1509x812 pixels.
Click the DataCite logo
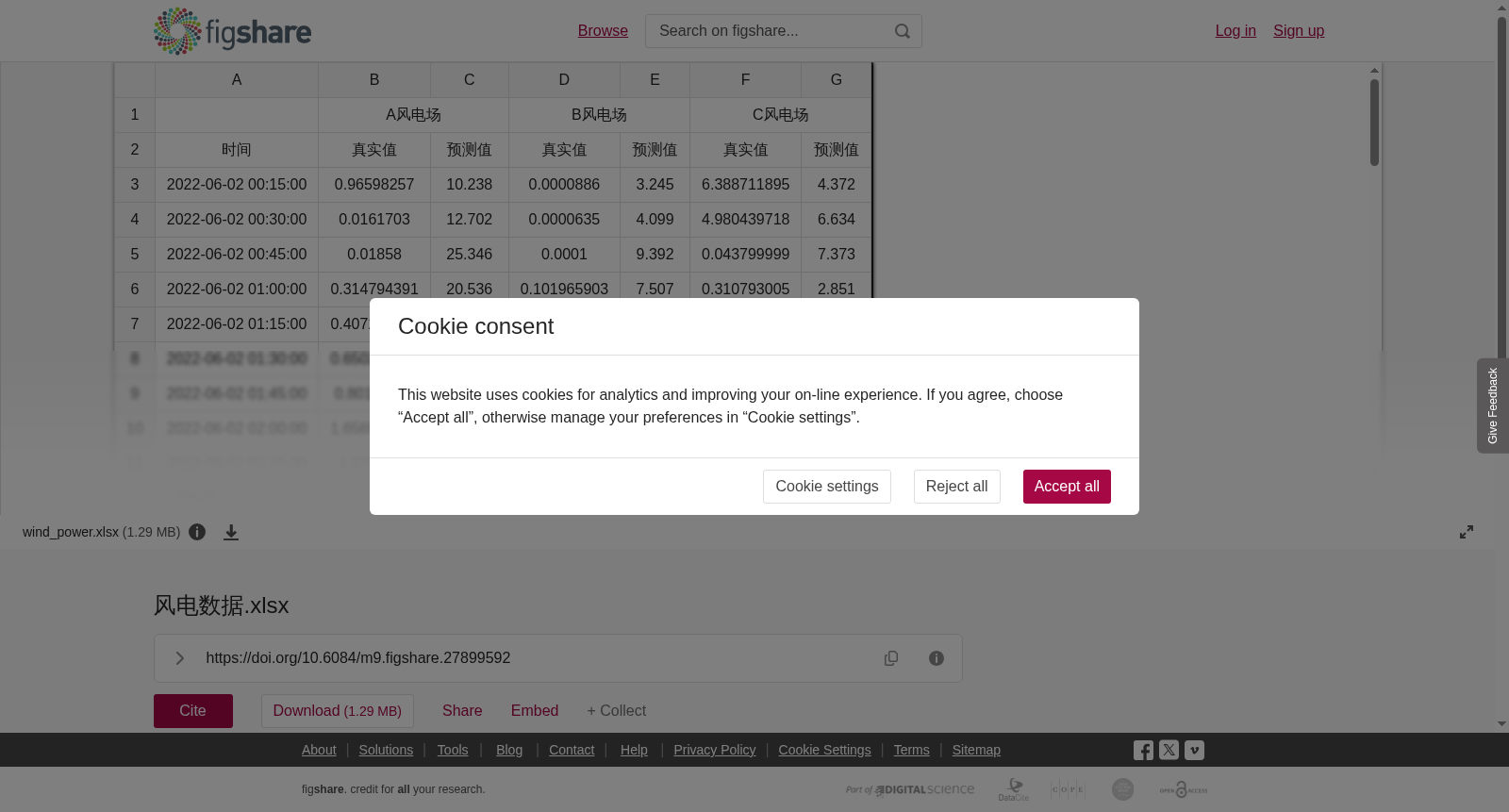(x=1014, y=789)
